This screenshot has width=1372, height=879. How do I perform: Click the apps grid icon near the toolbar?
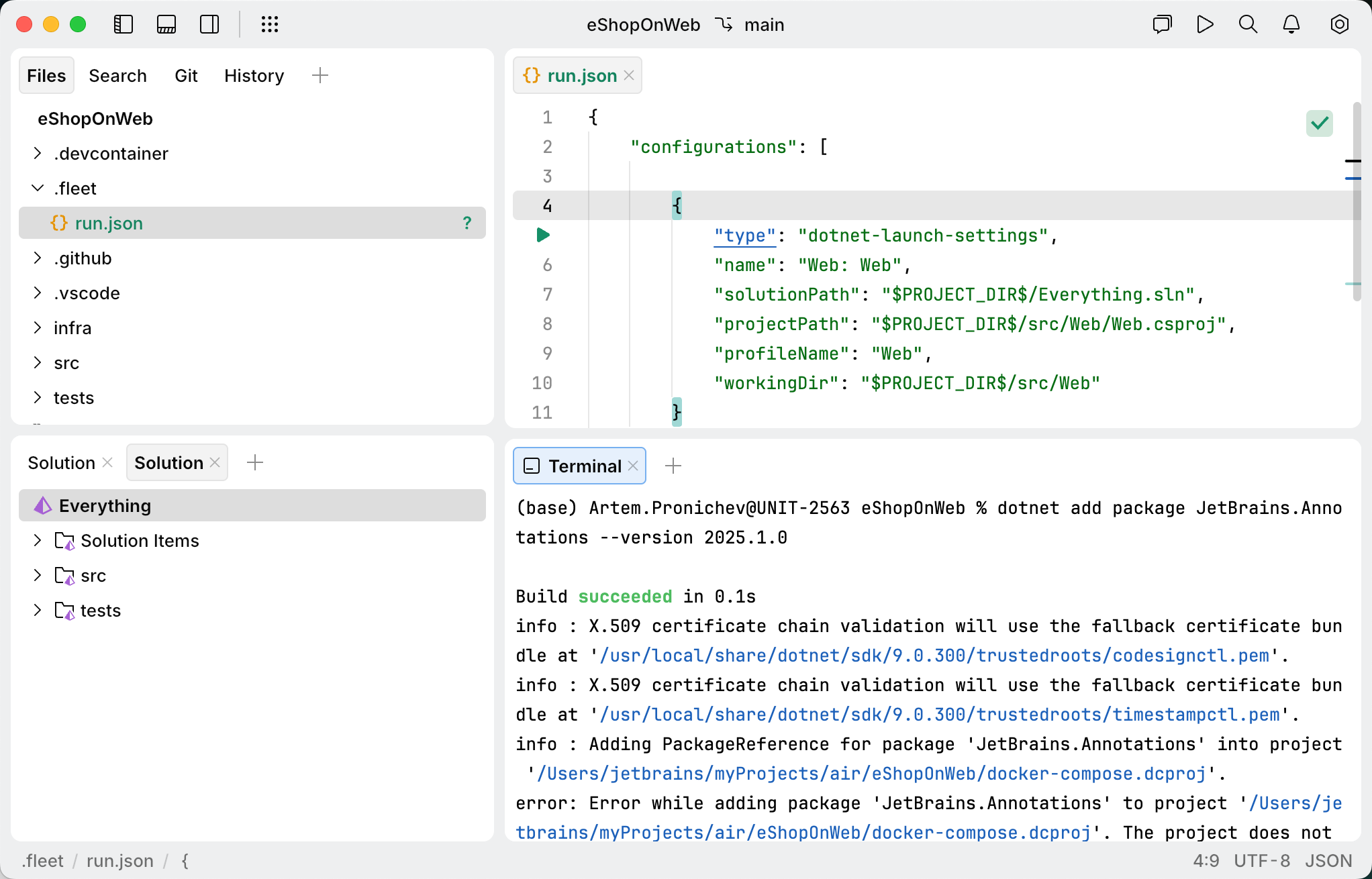pyautogui.click(x=270, y=24)
